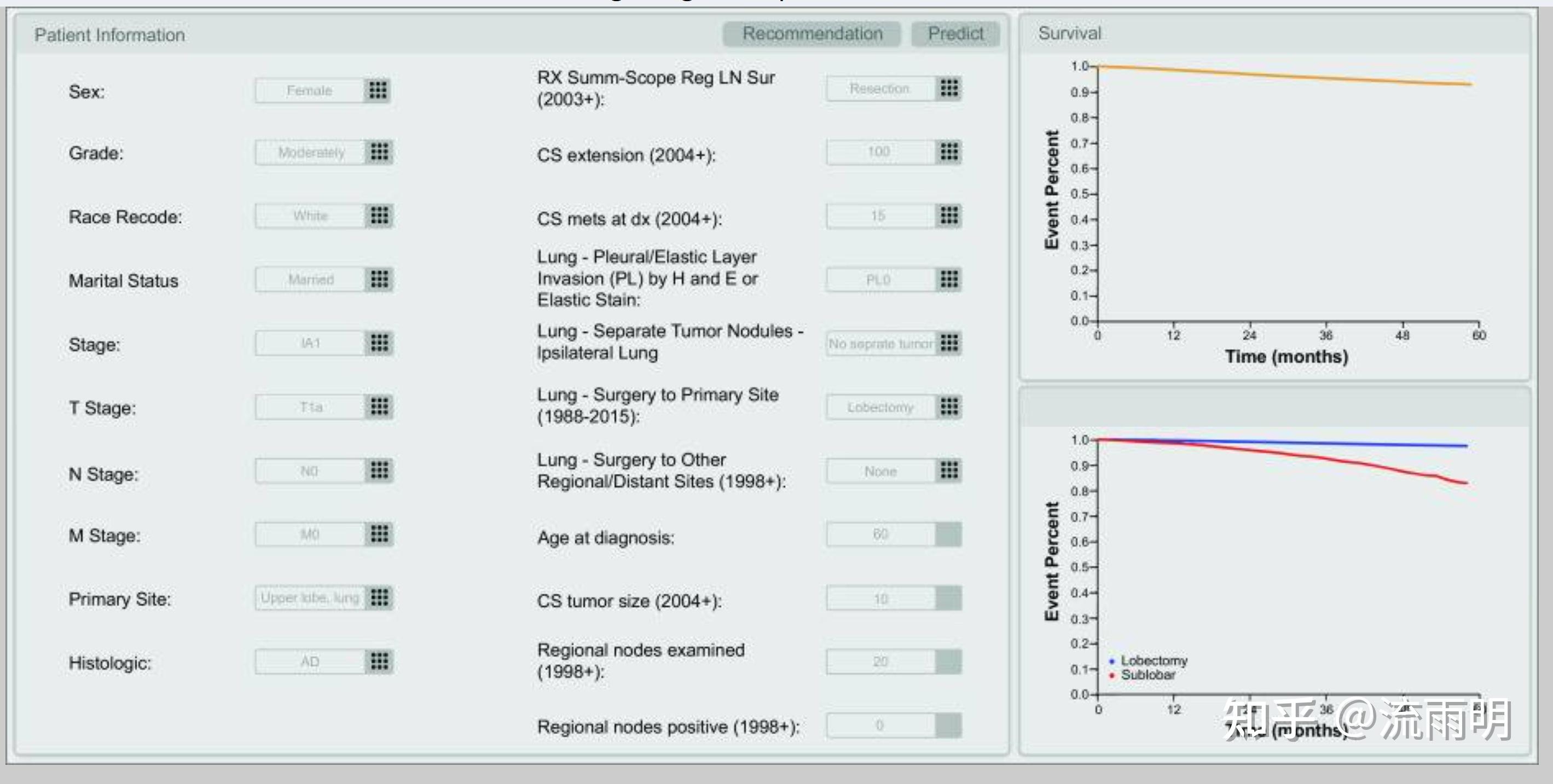Click the Sublobar legend entry
The height and width of the screenshot is (784, 1553).
click(1148, 675)
